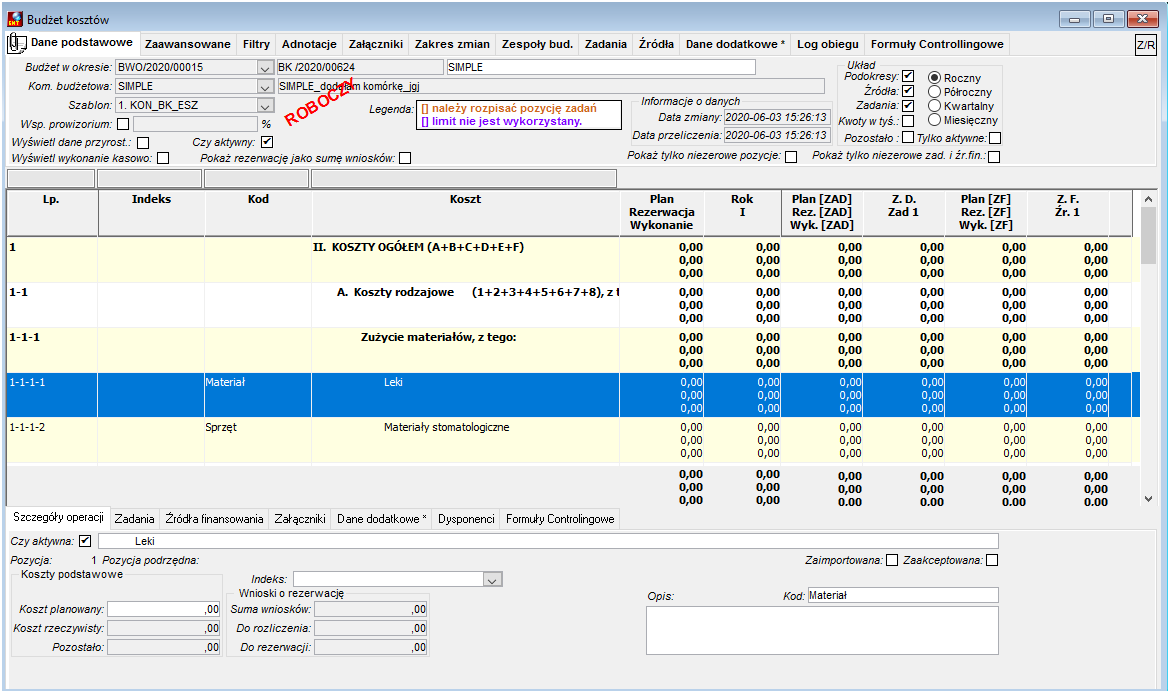Screen dimensions: 1169x691
Task: Toggle the Podokresy checkbox
Action: (908, 76)
